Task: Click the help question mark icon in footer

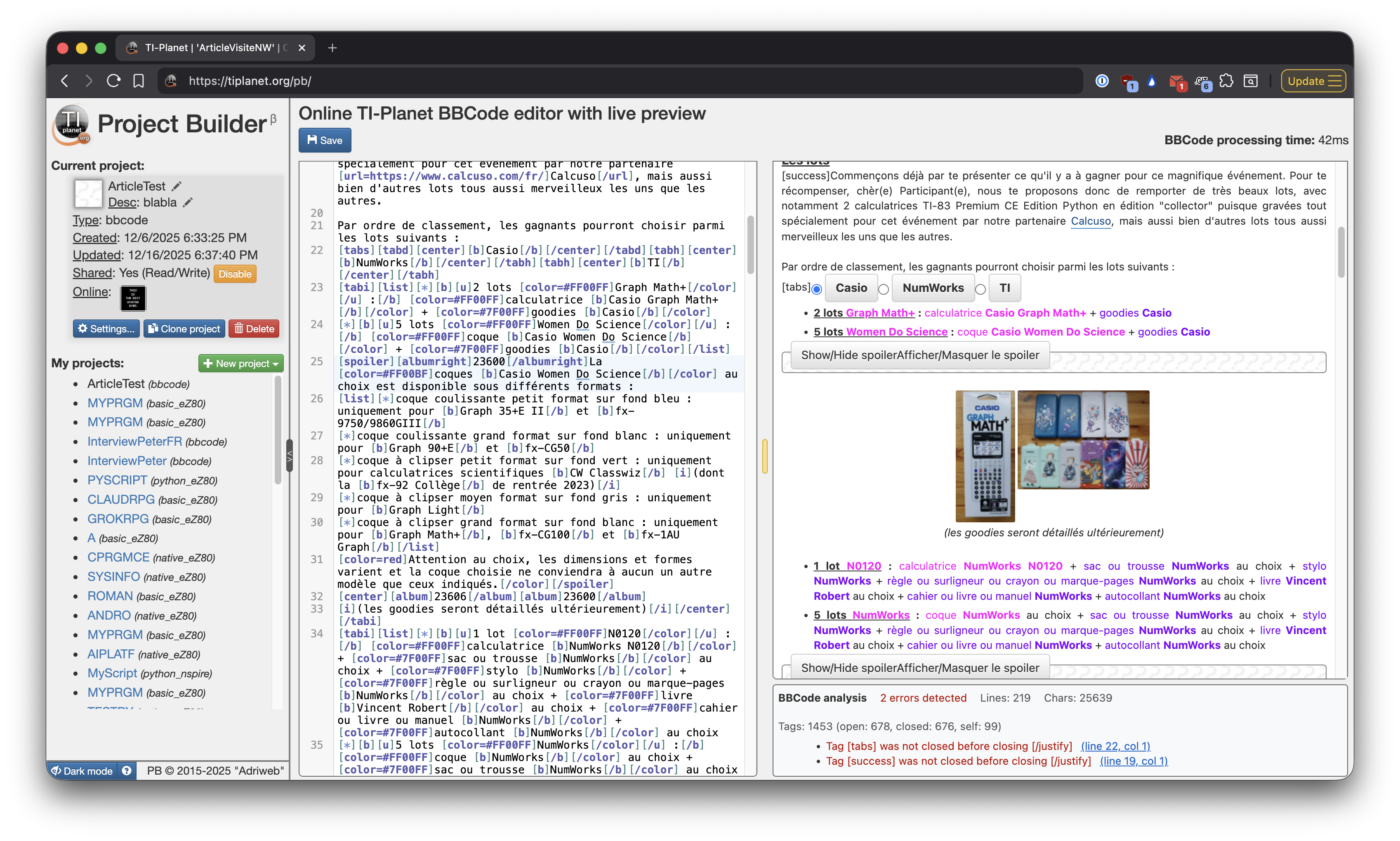Action: [x=127, y=771]
